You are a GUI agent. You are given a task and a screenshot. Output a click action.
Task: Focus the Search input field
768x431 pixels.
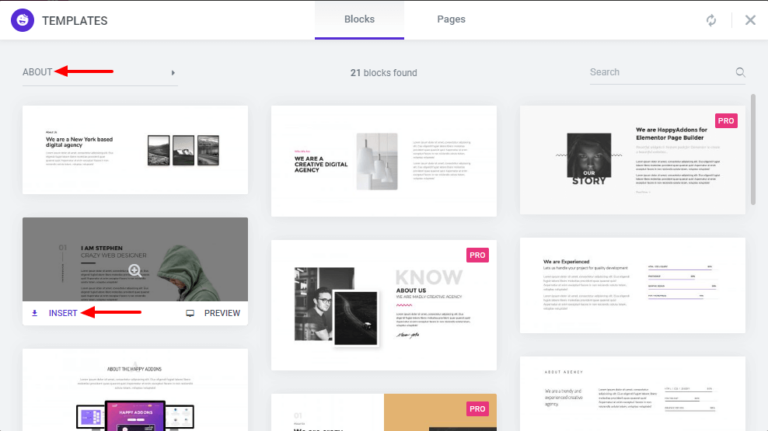660,72
